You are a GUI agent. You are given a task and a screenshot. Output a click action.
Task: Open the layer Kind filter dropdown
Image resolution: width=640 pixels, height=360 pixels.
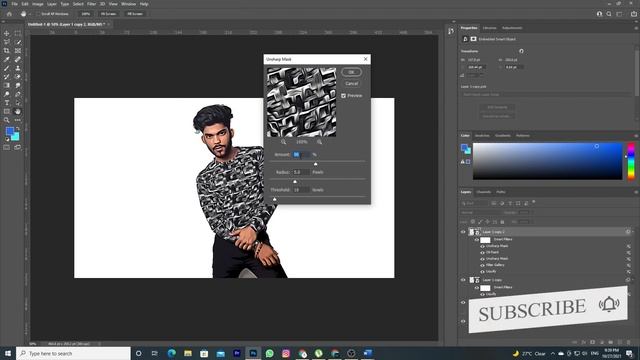pos(474,203)
